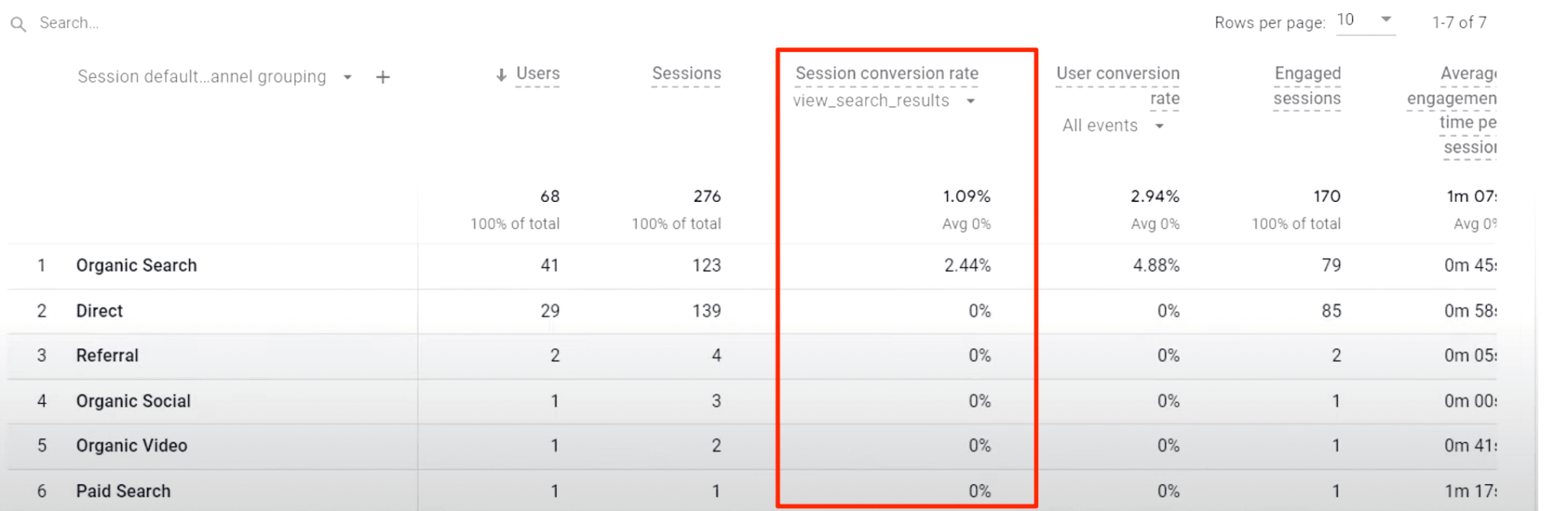The image size is (1568, 511).
Task: Click the arrow on Session default channel grouping
Action: point(347,77)
